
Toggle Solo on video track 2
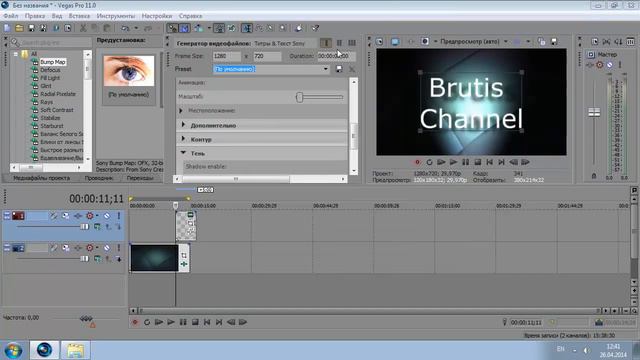click(119, 247)
